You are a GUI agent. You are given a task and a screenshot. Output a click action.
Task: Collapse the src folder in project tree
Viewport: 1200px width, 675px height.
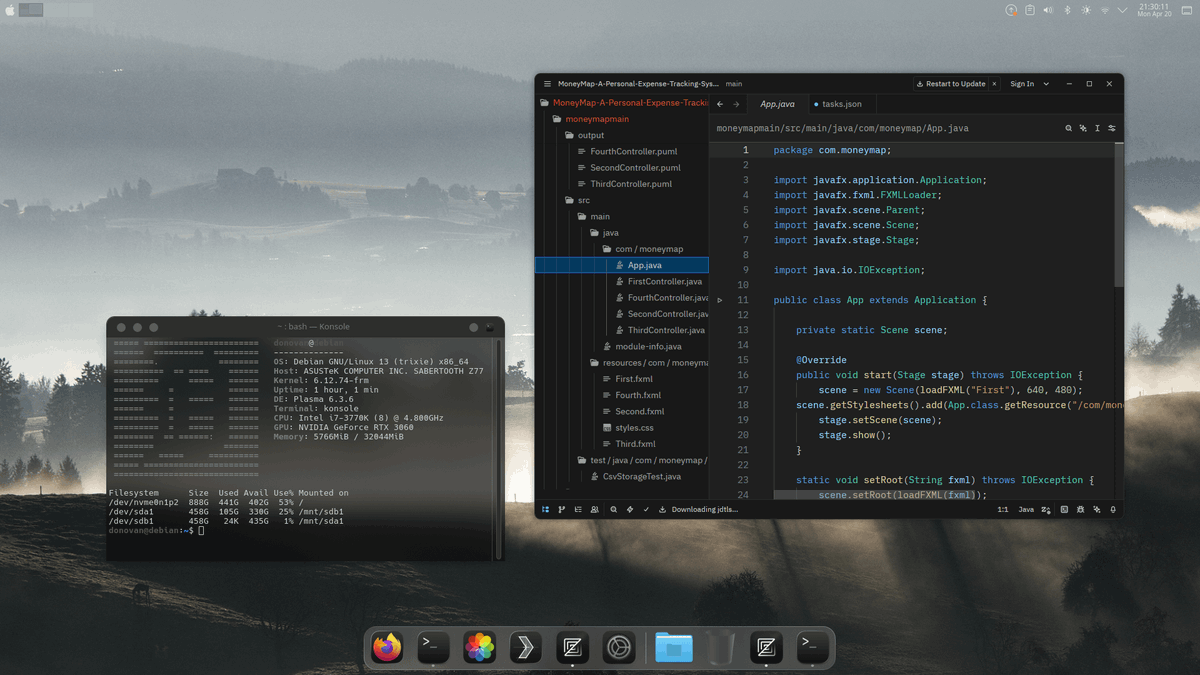tap(622, 200)
